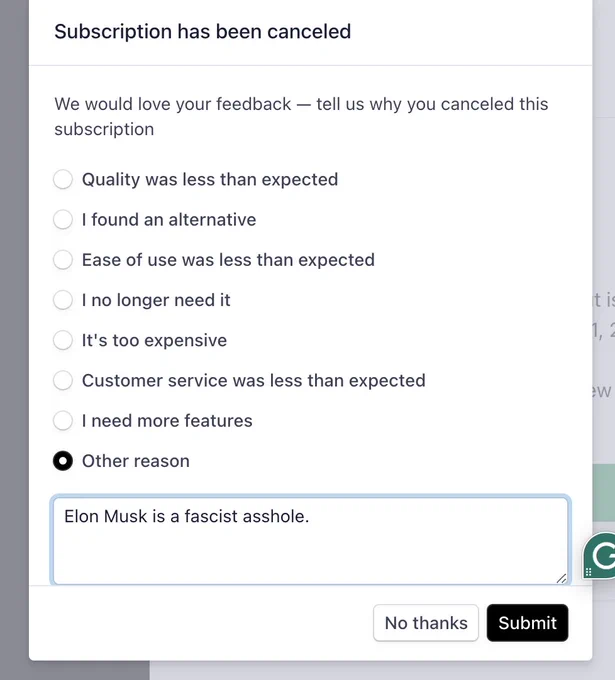Screen dimensions: 615x680
Task: Click the green banner behind the dialog
Action: [x=603, y=492]
